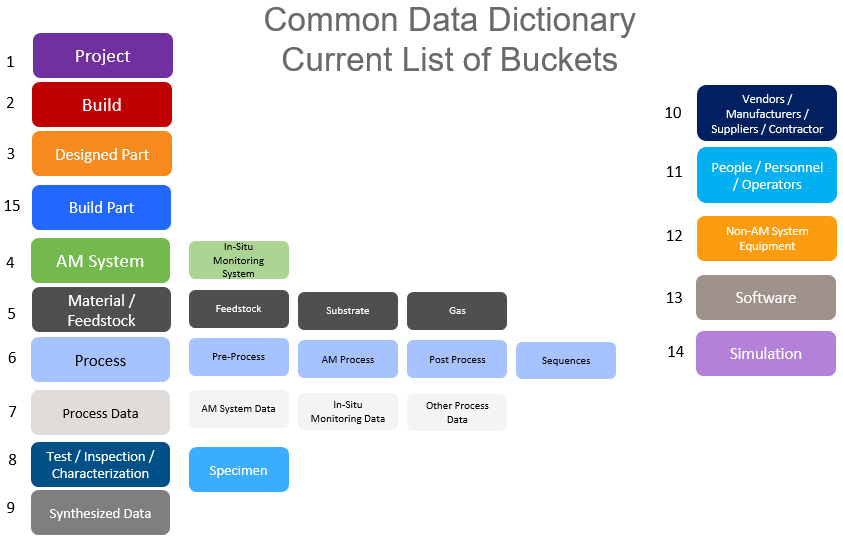
Task: Select the Gas sub-bucket
Action: click(x=457, y=311)
